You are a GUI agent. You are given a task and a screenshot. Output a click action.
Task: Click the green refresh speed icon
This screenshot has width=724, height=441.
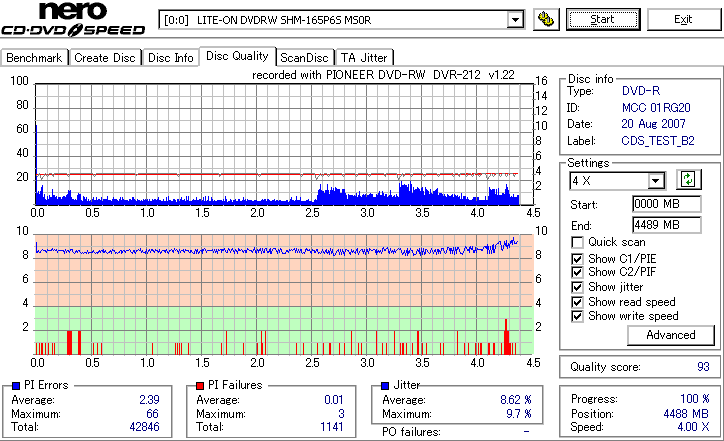pos(688,179)
